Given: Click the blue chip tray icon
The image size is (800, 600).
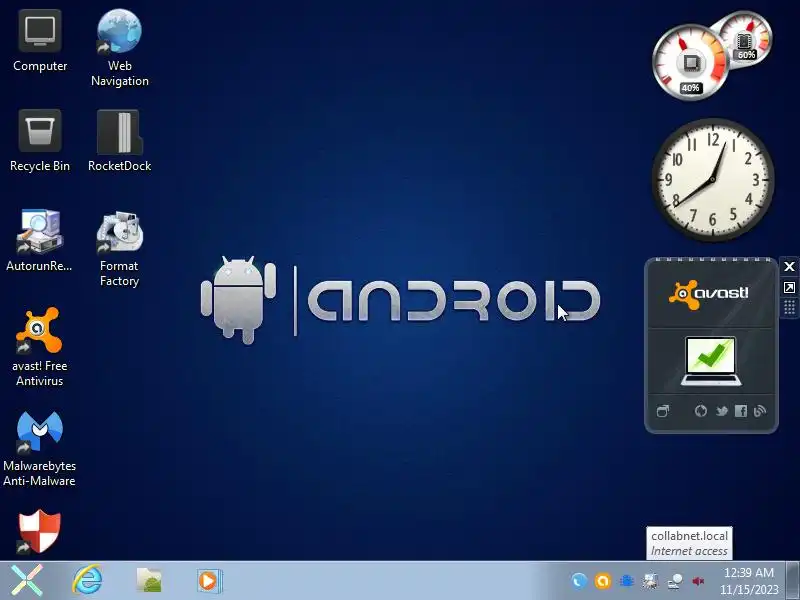Looking at the screenshot, I should 627,581.
